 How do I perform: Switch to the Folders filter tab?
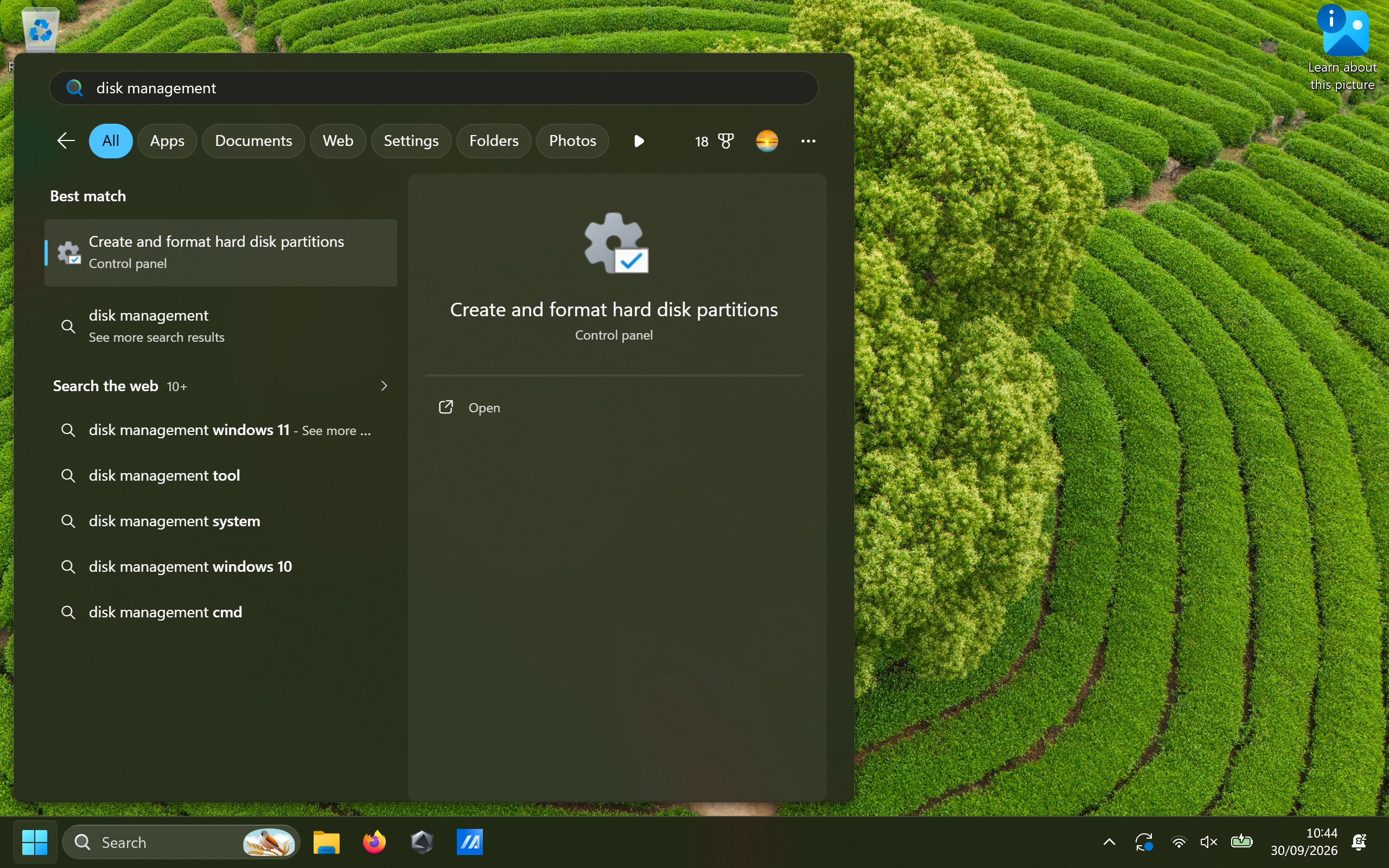494,141
